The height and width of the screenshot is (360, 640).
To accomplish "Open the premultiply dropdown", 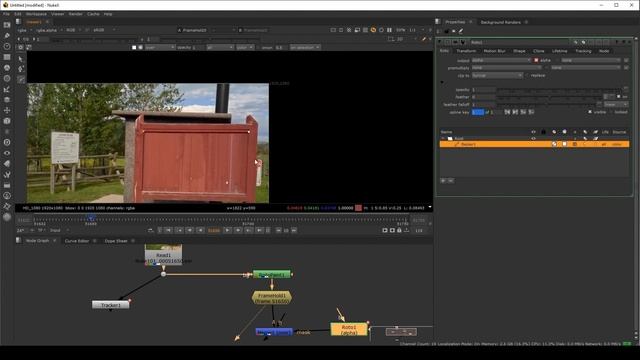I will pyautogui.click(x=507, y=68).
